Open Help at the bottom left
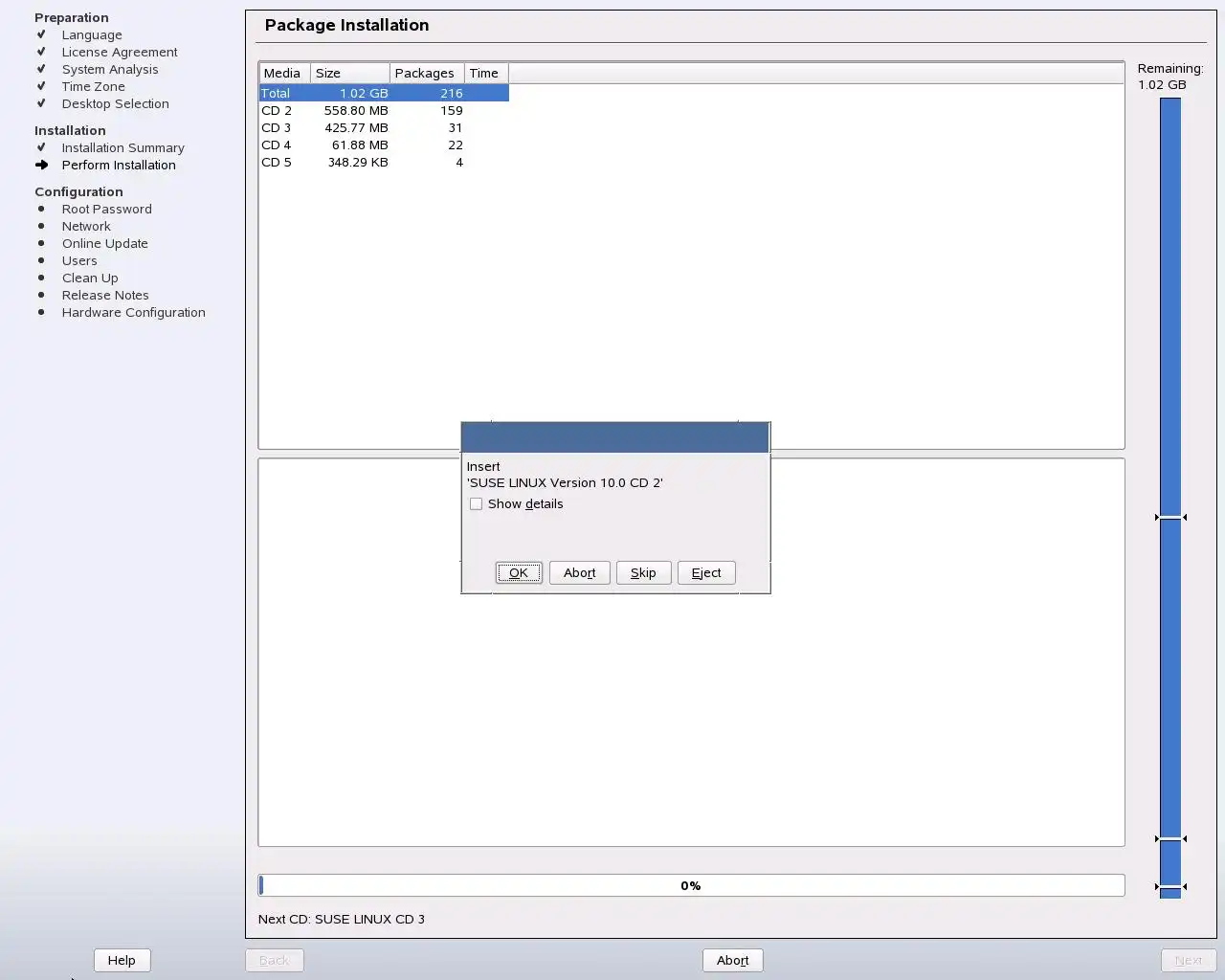 [x=122, y=960]
